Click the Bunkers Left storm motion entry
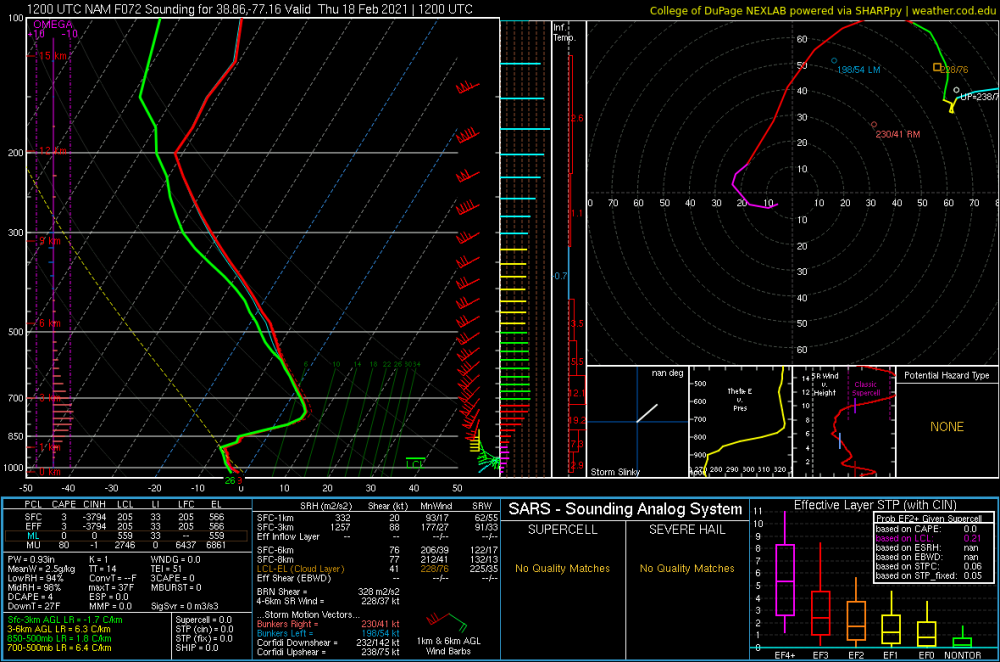 click(x=328, y=633)
